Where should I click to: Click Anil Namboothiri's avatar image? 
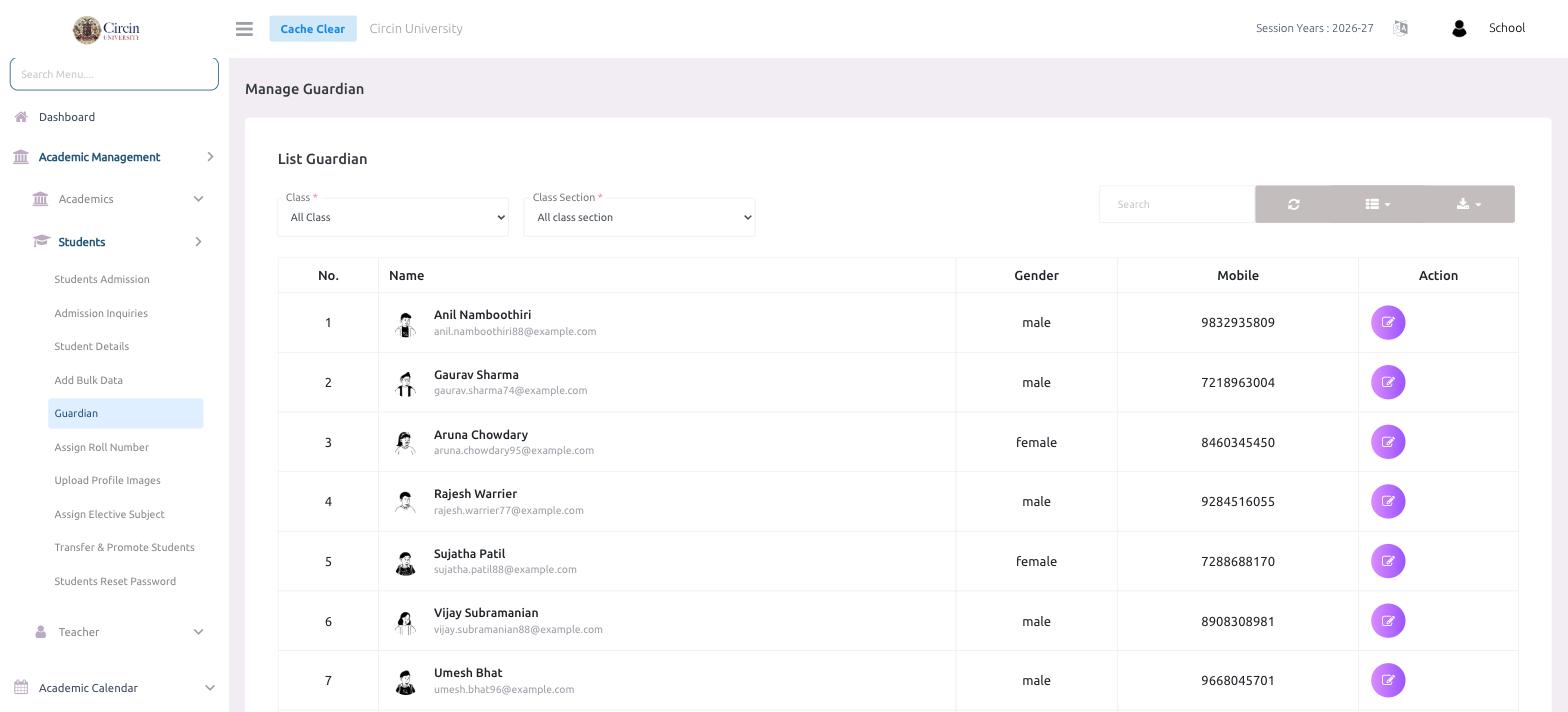(x=405, y=324)
